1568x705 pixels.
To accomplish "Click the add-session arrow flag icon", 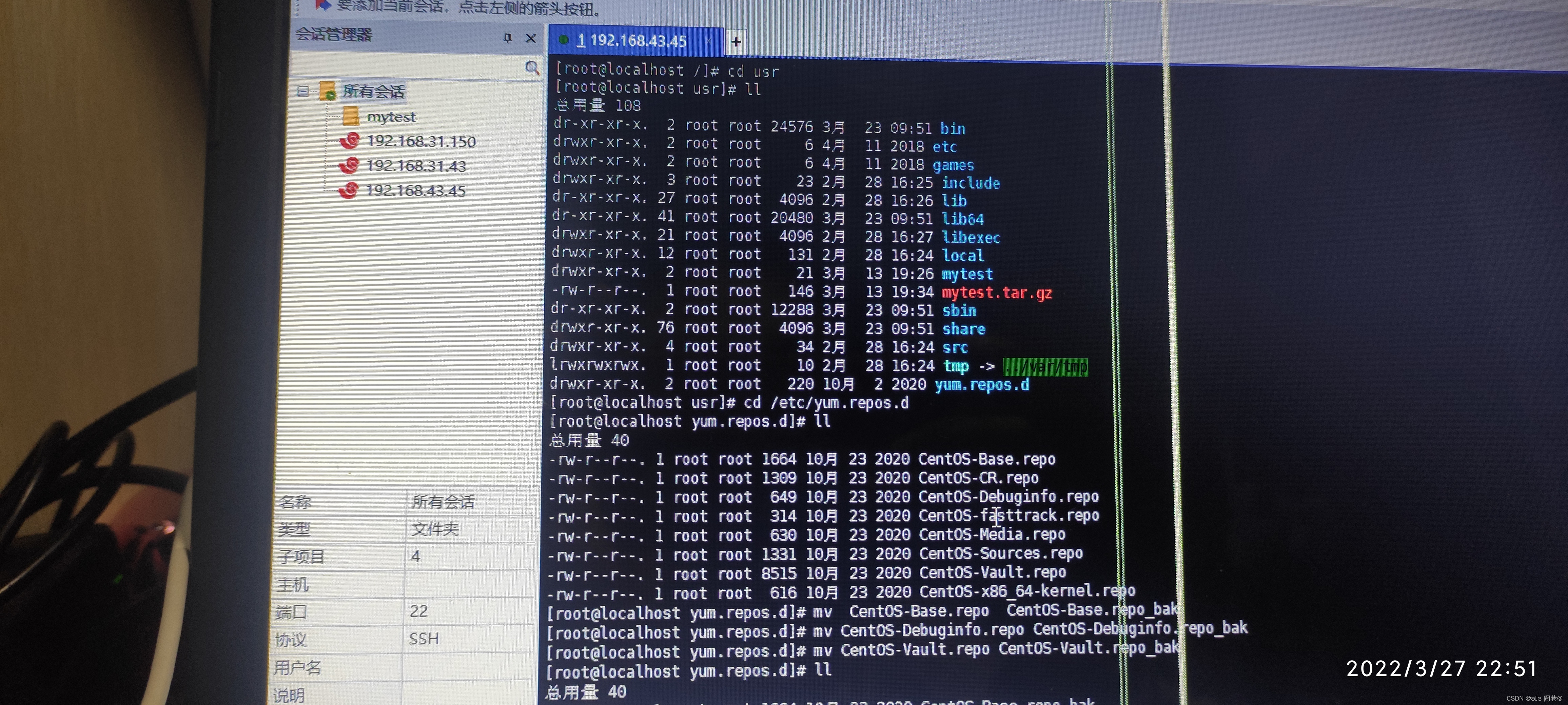I will [322, 5].
